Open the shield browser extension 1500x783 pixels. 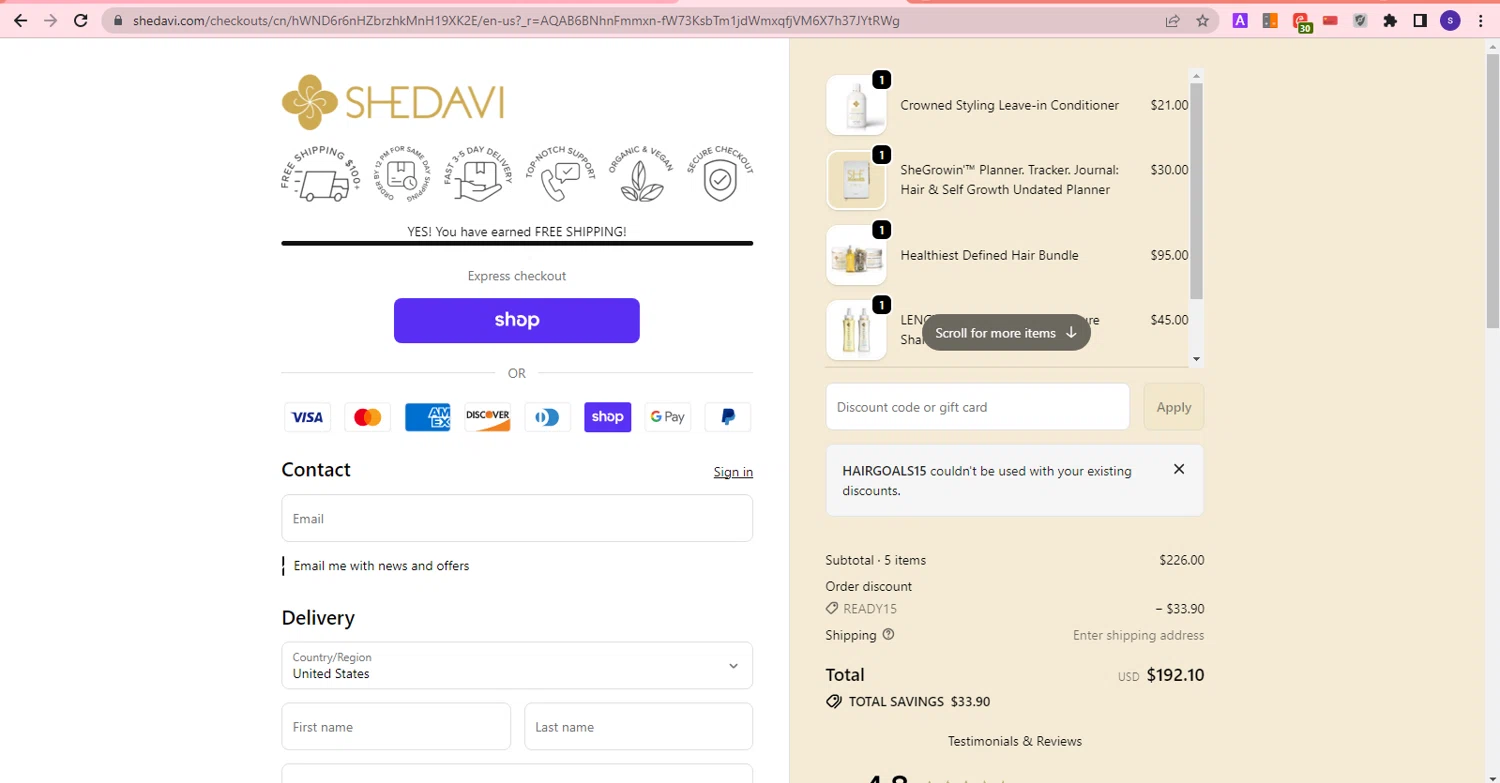tap(1360, 20)
